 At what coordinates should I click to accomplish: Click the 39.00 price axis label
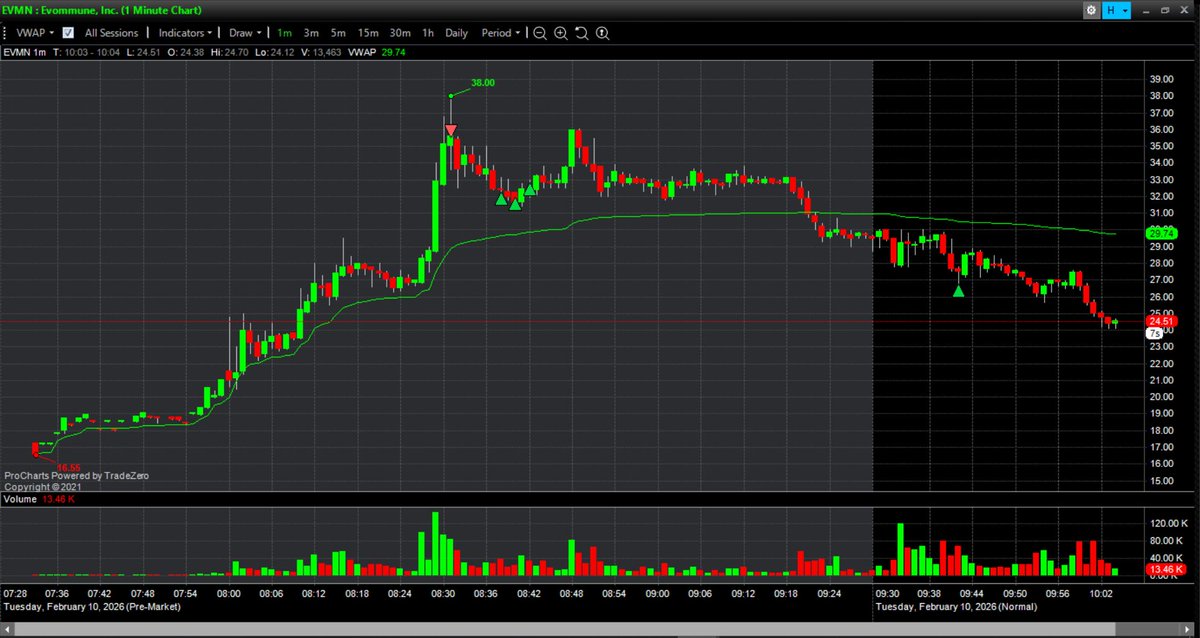coord(1164,80)
